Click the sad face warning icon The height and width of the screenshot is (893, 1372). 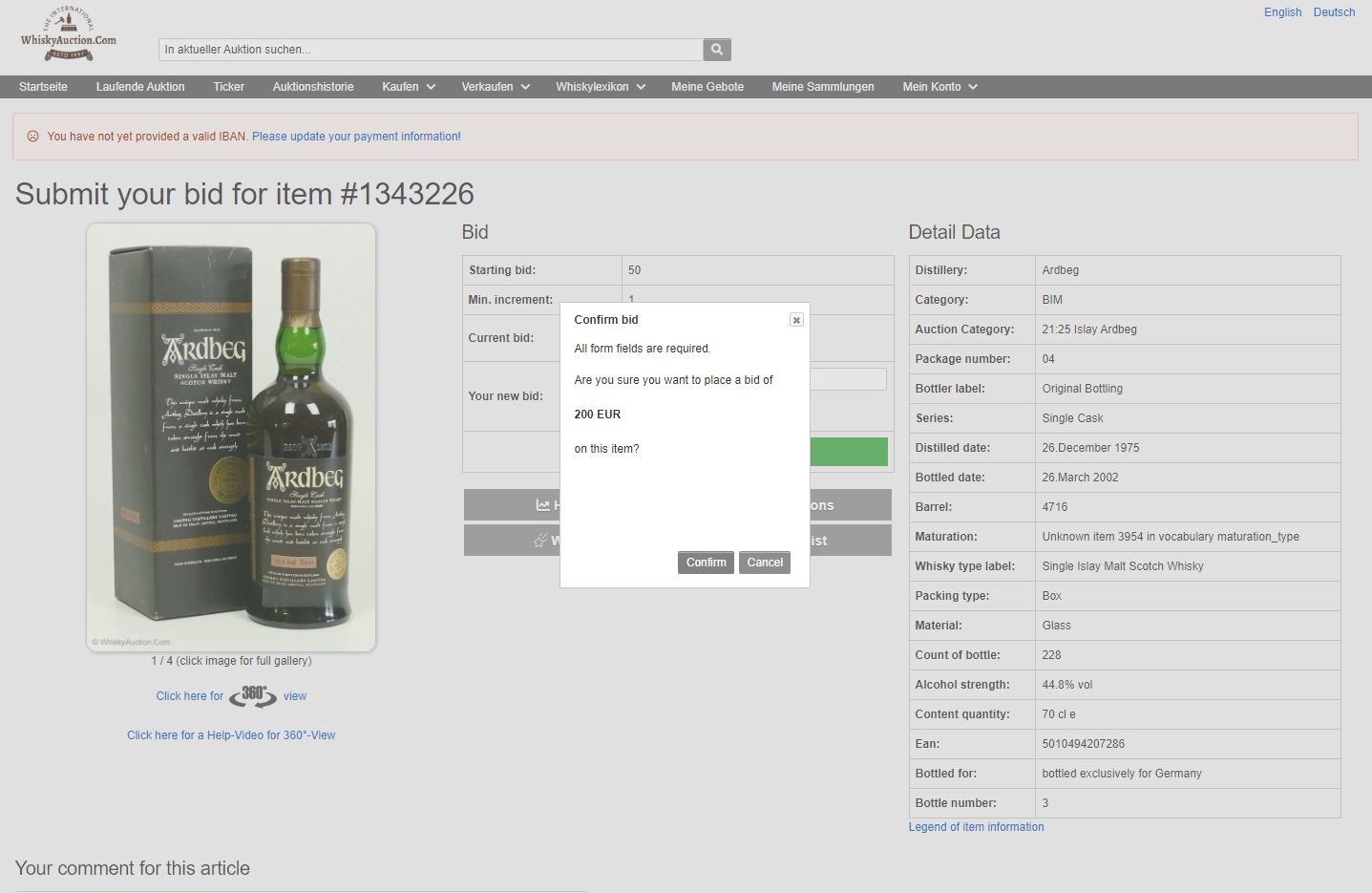(x=32, y=137)
